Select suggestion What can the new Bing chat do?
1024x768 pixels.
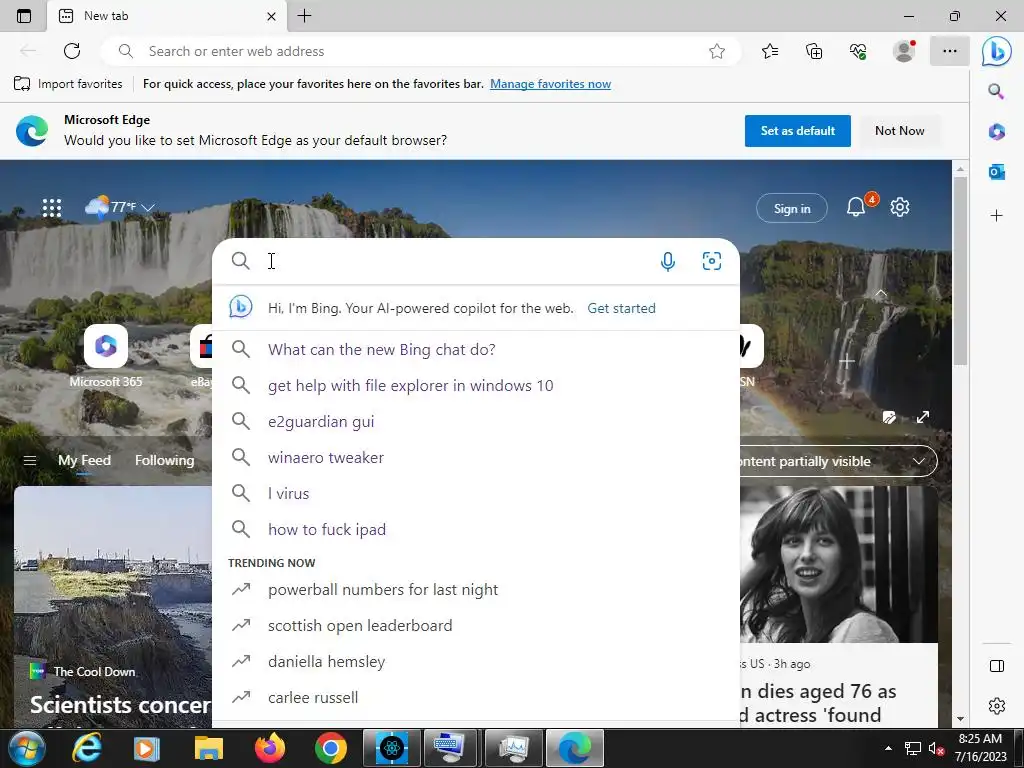[x=475, y=349]
